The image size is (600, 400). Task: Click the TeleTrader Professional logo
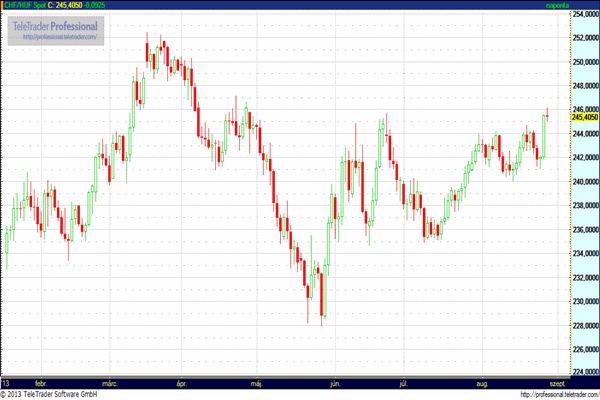(x=60, y=26)
